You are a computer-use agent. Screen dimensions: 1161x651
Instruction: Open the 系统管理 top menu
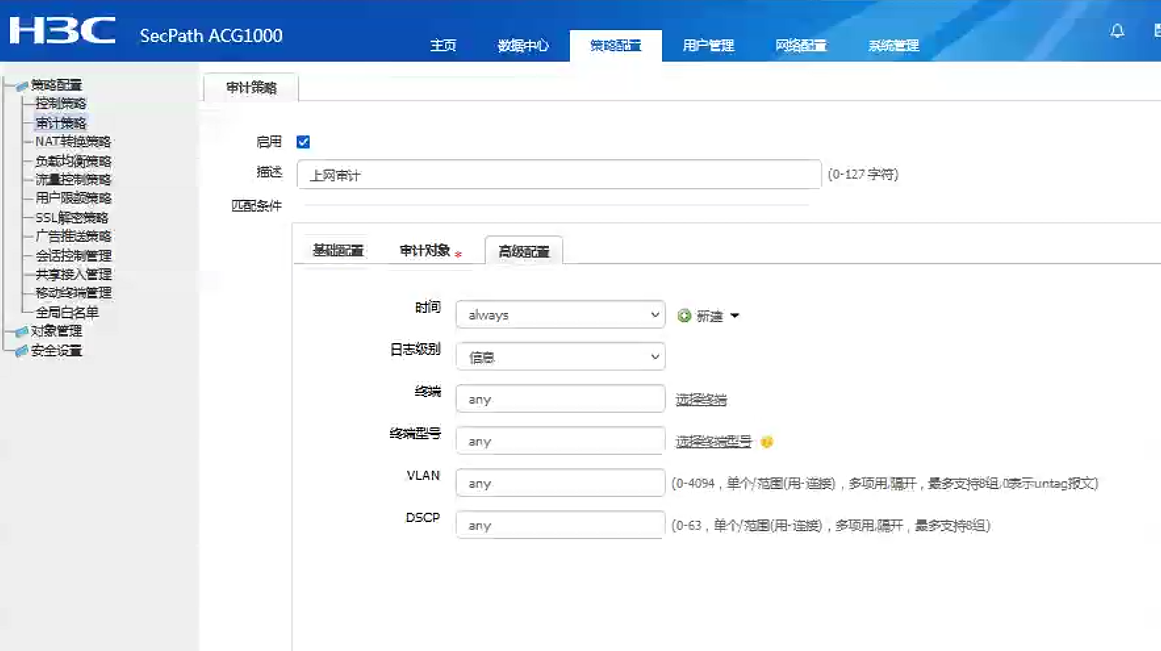[893, 45]
